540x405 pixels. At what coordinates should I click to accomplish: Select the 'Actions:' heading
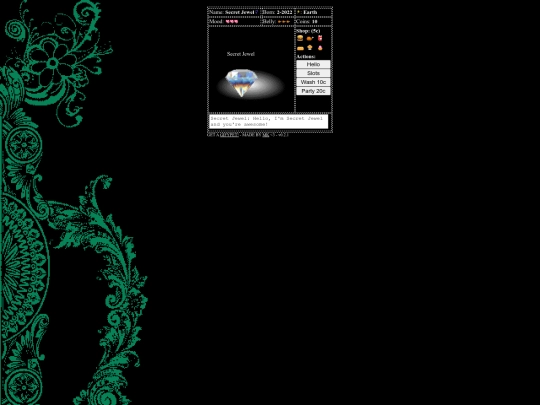click(306, 56)
